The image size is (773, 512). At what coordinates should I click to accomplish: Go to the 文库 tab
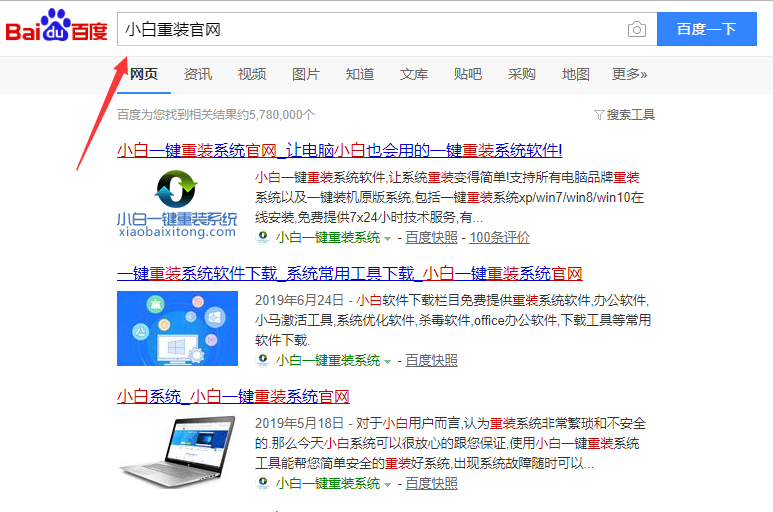coord(414,74)
